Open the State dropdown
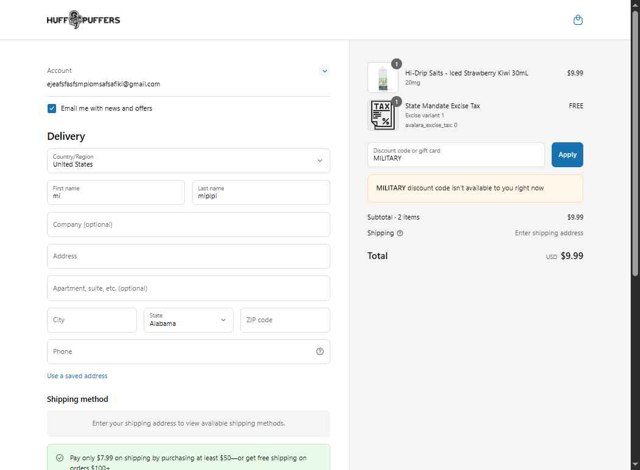This screenshot has height=470, width=640. pos(189,320)
